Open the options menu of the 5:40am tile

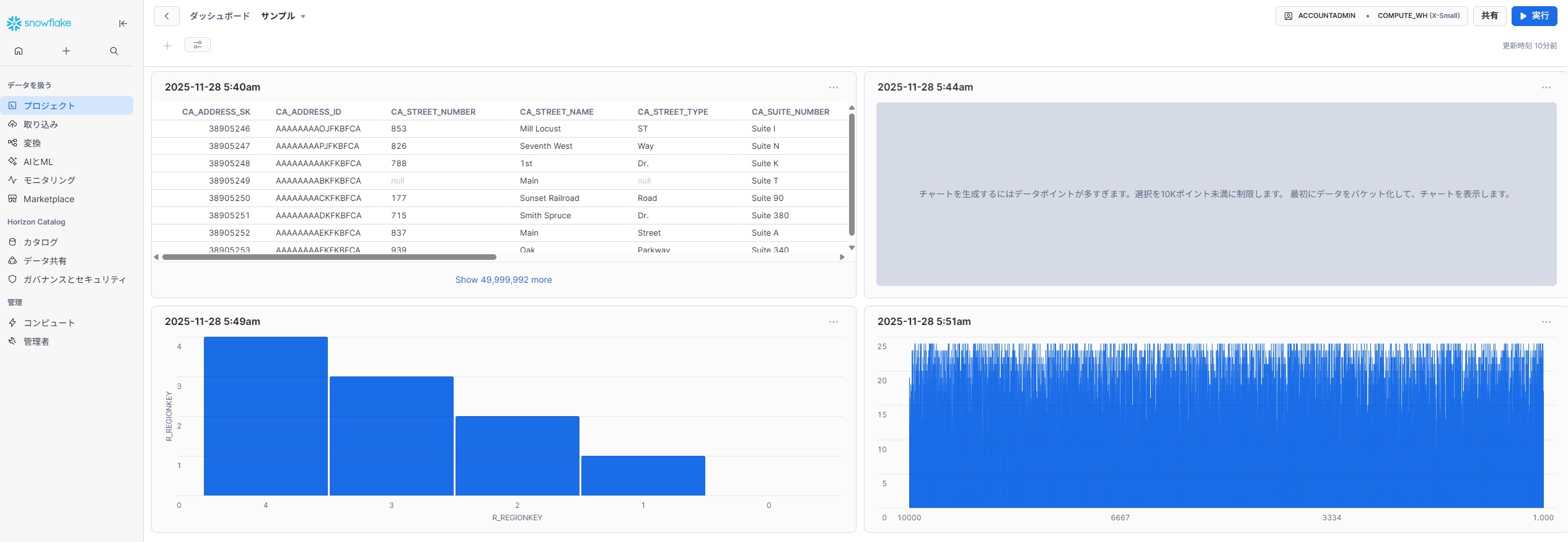pyautogui.click(x=834, y=87)
